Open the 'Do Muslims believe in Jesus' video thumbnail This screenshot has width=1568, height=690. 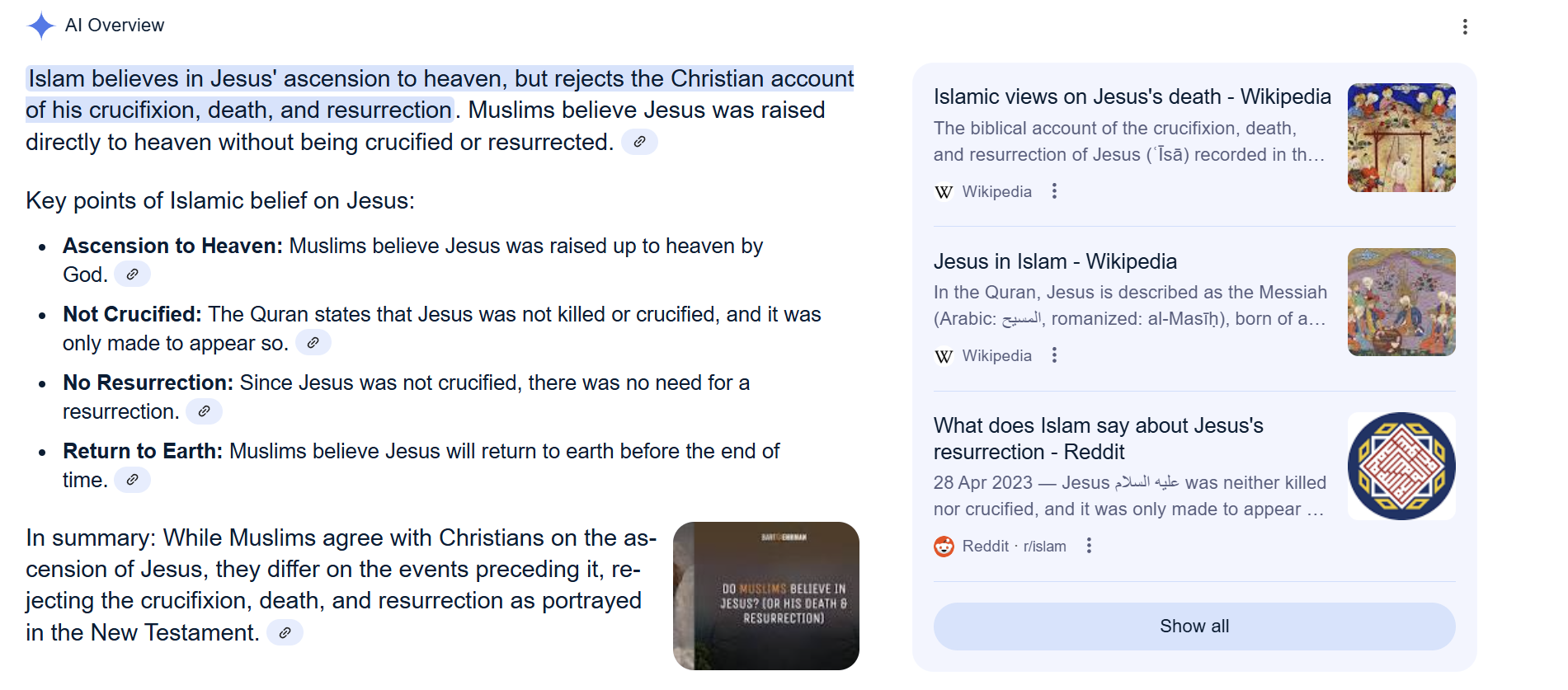click(766, 596)
